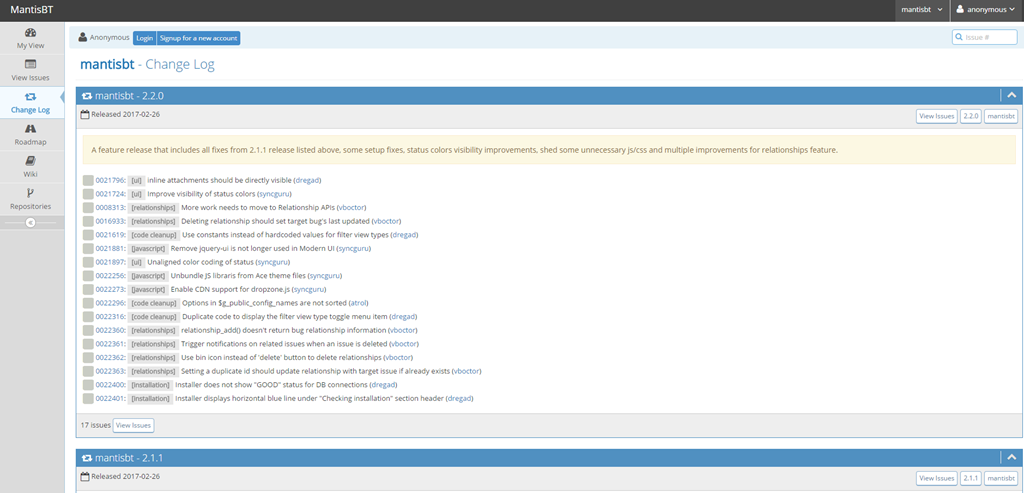The width and height of the screenshot is (1024, 493).
Task: Click [code cleanup] tag on issue 0021619
Action: 153,234
